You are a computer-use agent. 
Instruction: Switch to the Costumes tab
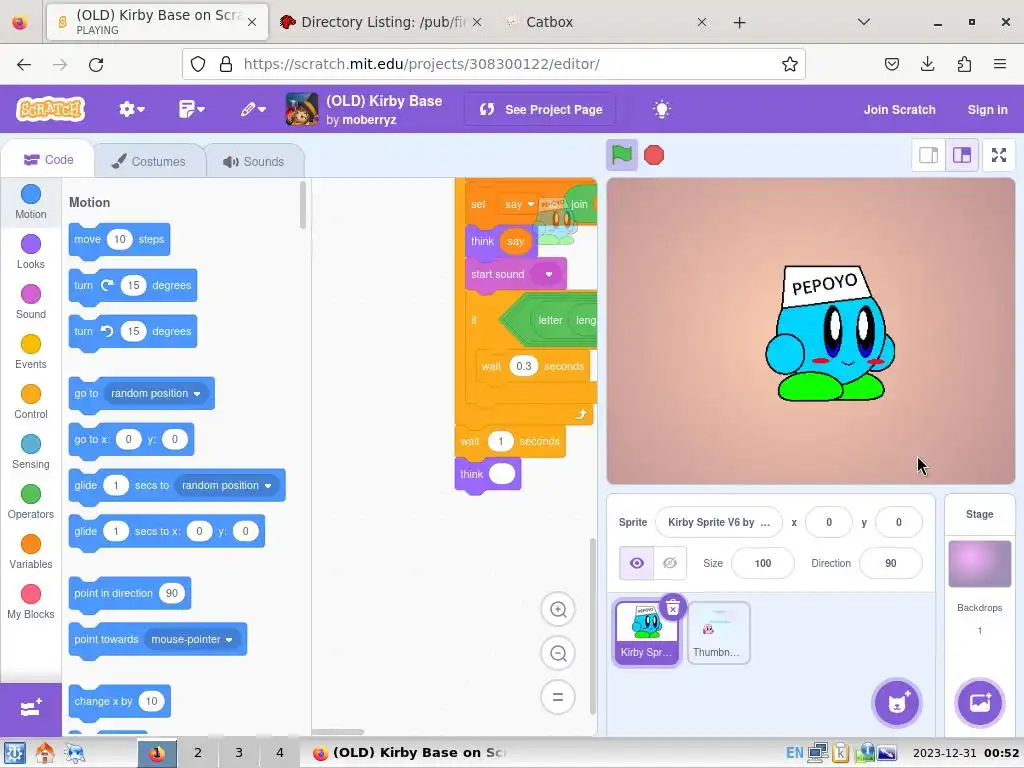[x=149, y=161]
